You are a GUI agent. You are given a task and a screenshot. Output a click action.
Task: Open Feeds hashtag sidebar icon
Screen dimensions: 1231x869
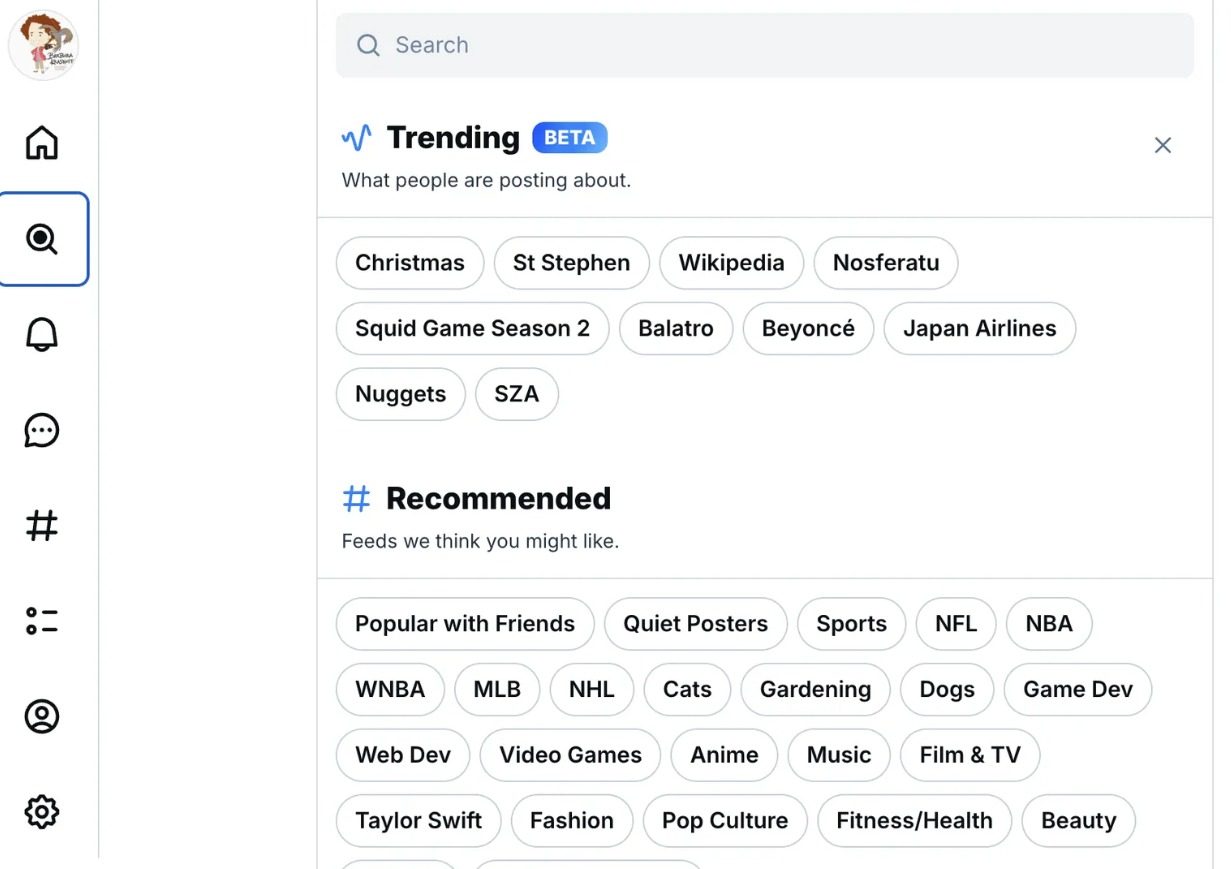tap(42, 525)
